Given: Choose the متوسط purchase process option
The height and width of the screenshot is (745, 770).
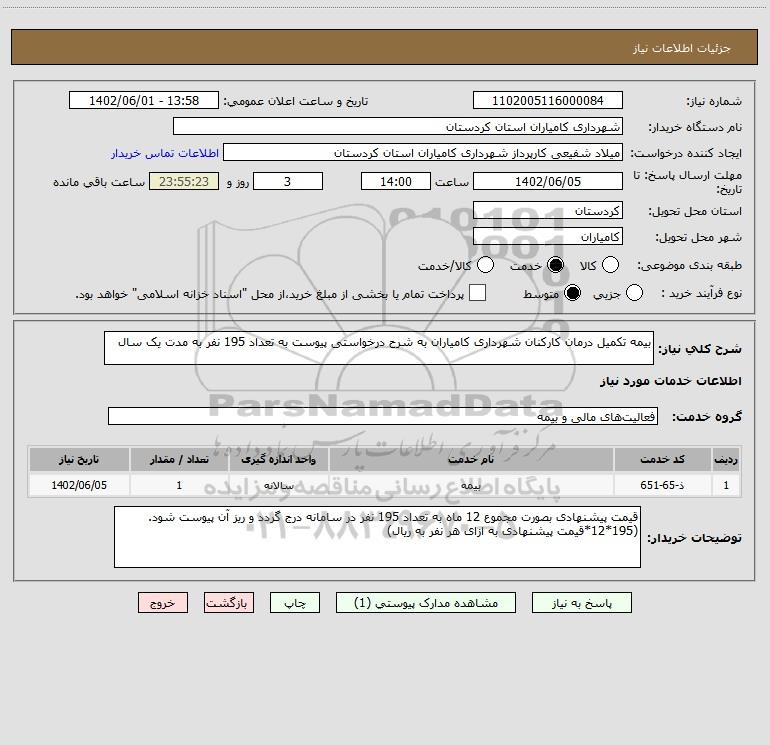Looking at the screenshot, I should pyautogui.click(x=572, y=293).
